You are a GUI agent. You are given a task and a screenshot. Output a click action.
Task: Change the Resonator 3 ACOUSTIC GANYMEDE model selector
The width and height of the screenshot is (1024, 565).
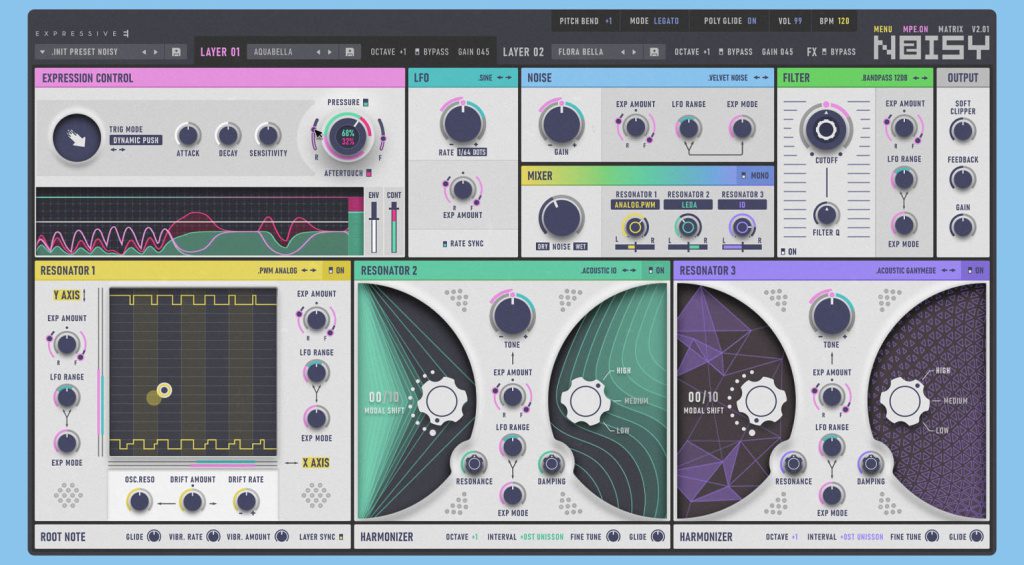point(915,270)
